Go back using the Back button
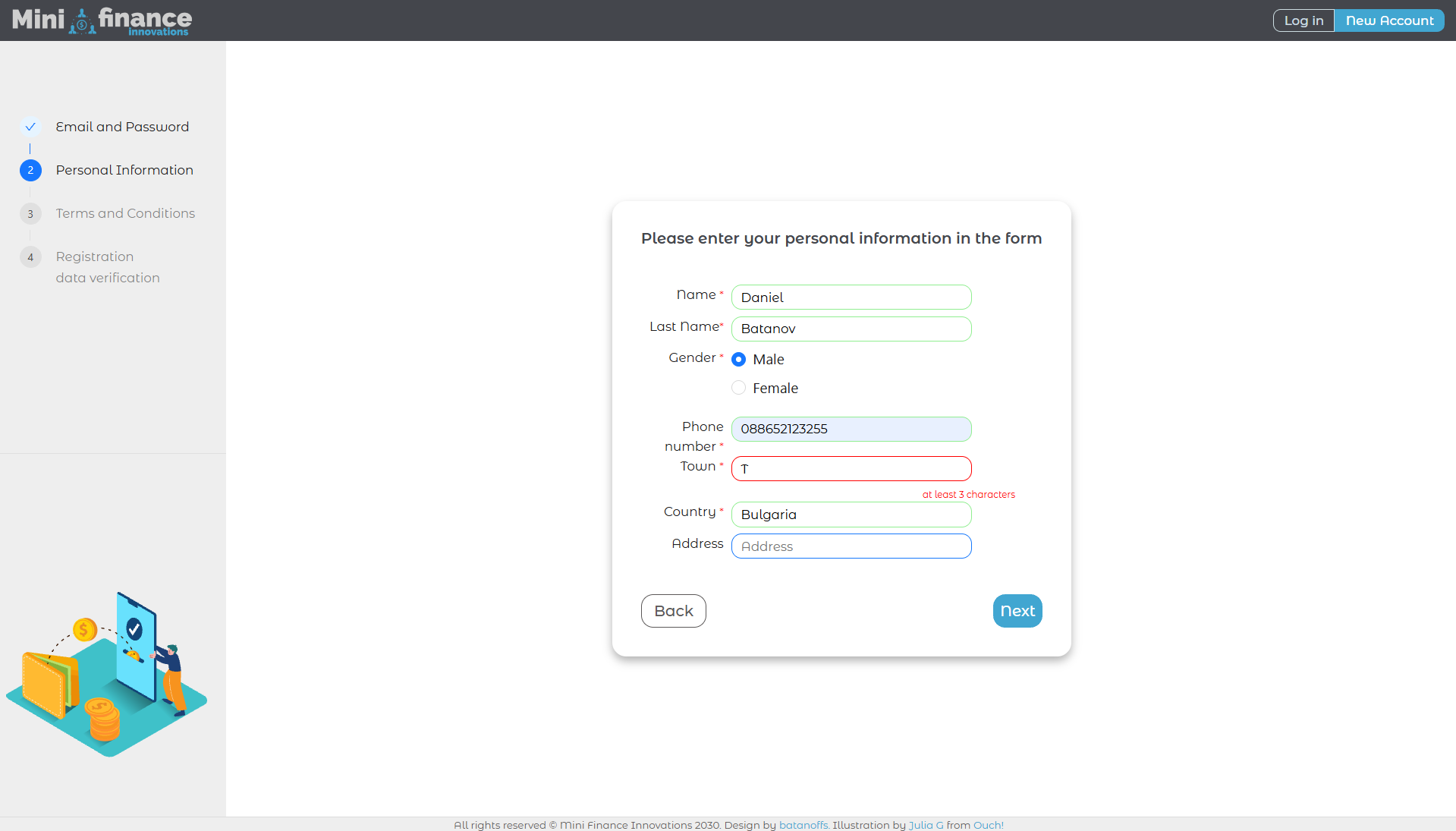This screenshot has width=1456, height=831. 673,610
